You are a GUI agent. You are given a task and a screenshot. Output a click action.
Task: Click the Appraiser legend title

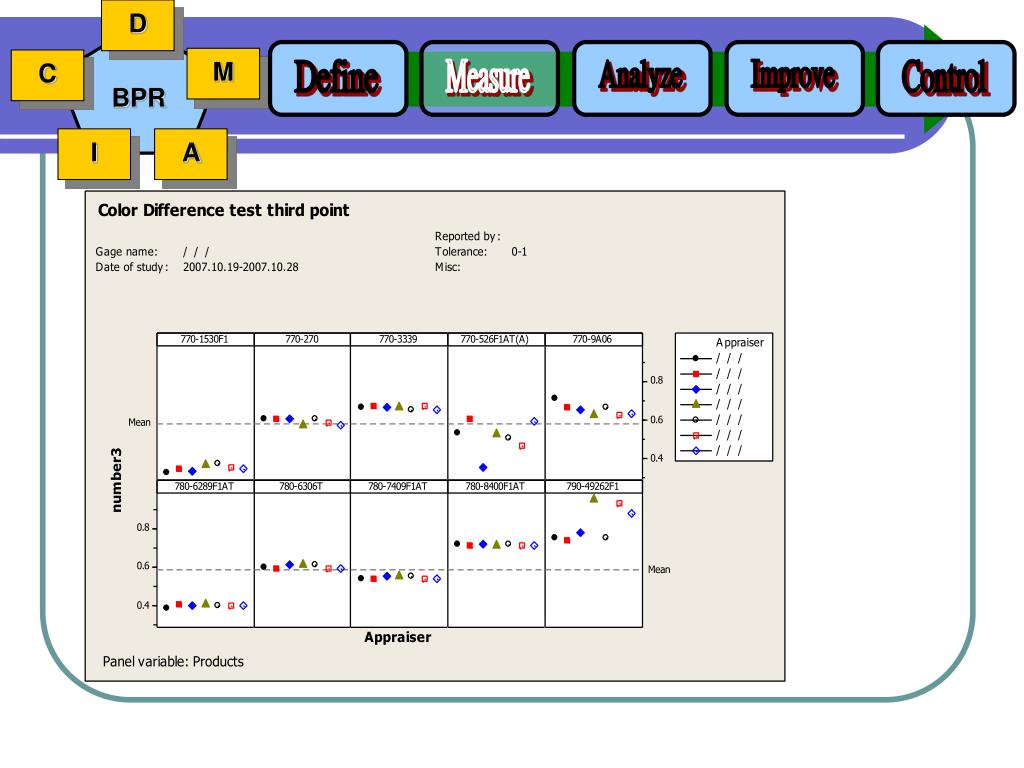739,343
